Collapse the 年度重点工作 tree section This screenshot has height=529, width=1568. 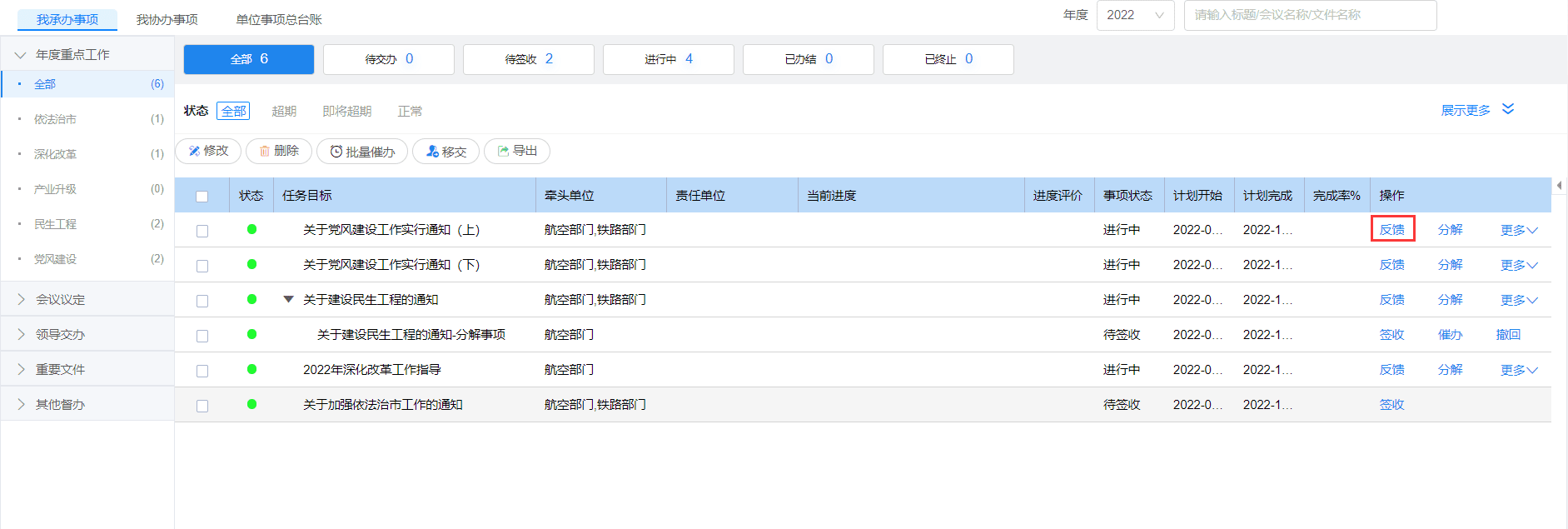21,55
